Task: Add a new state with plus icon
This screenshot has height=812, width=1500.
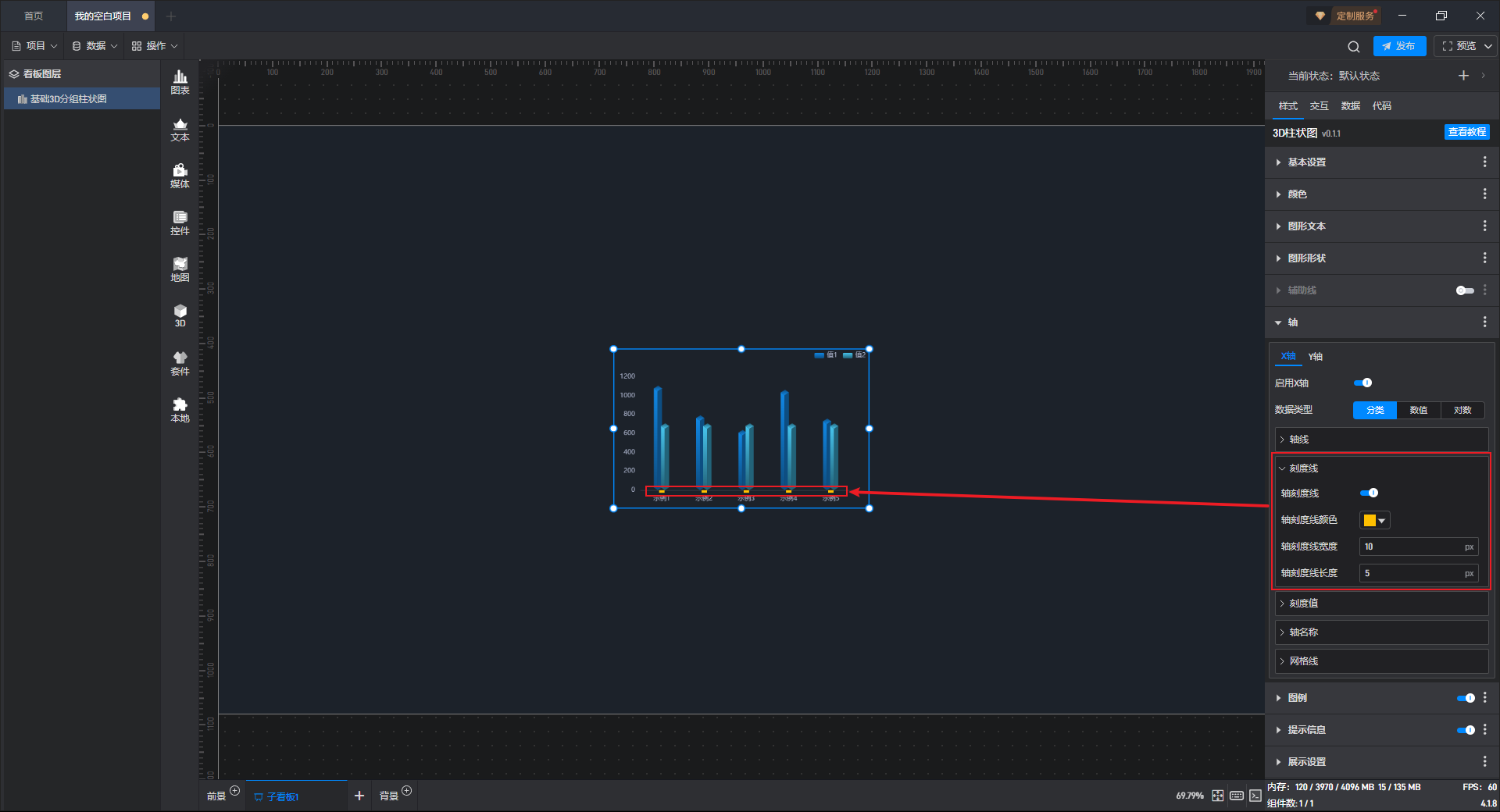Action: click(1463, 76)
